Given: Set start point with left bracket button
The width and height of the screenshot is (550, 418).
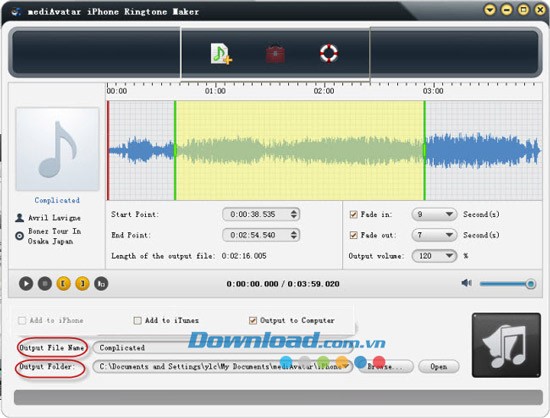Looking at the screenshot, I should pyautogui.click(x=63, y=283).
